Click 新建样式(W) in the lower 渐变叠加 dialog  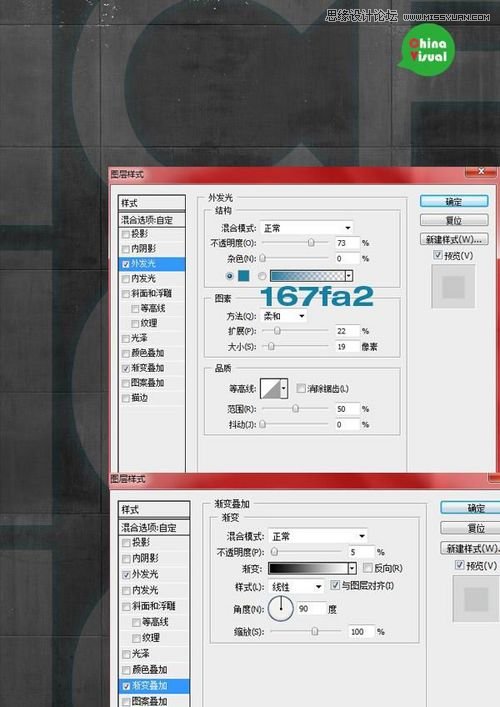click(470, 548)
